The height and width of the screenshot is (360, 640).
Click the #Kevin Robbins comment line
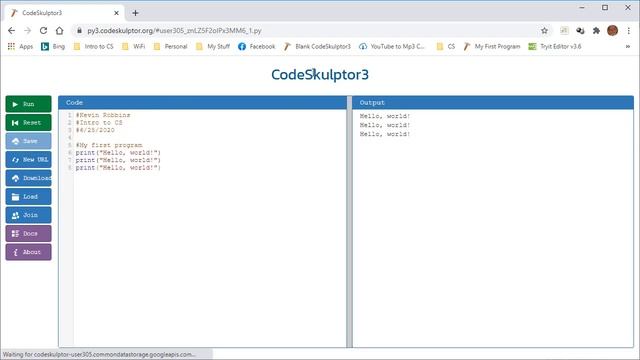103,115
